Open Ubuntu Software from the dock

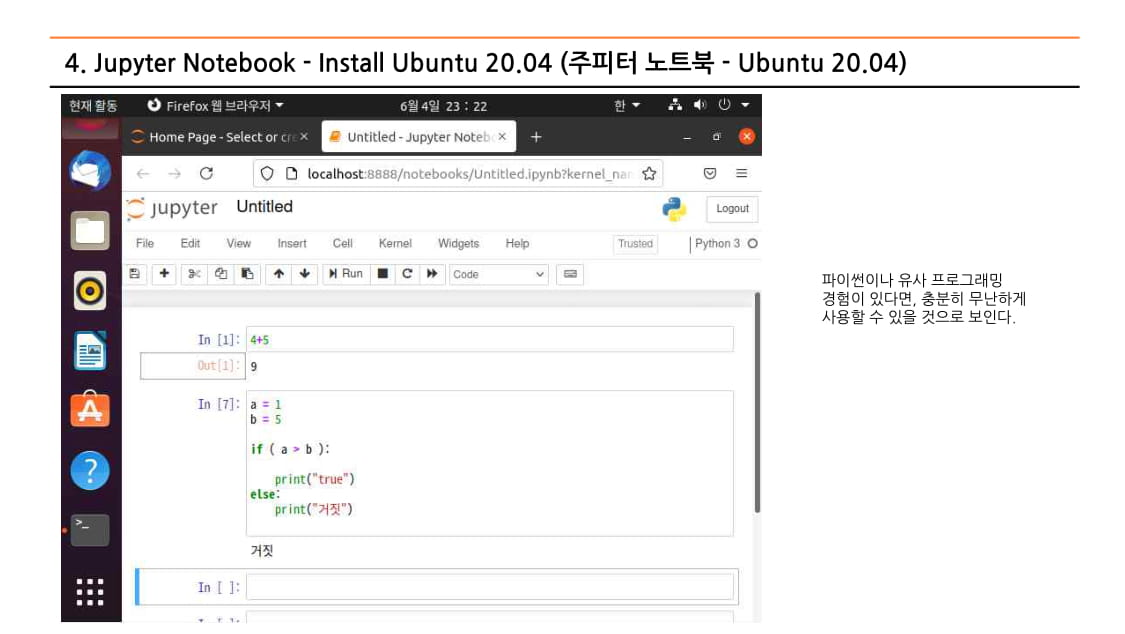click(90, 410)
